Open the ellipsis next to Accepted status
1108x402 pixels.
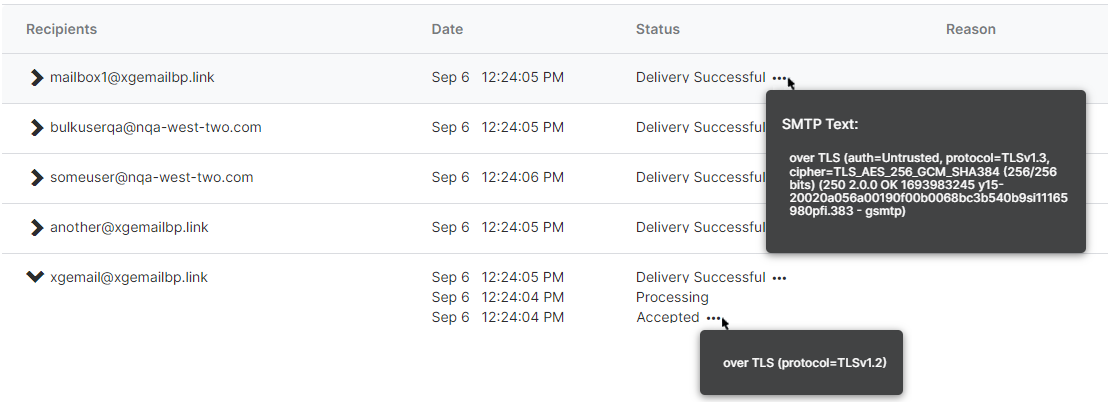click(x=712, y=318)
